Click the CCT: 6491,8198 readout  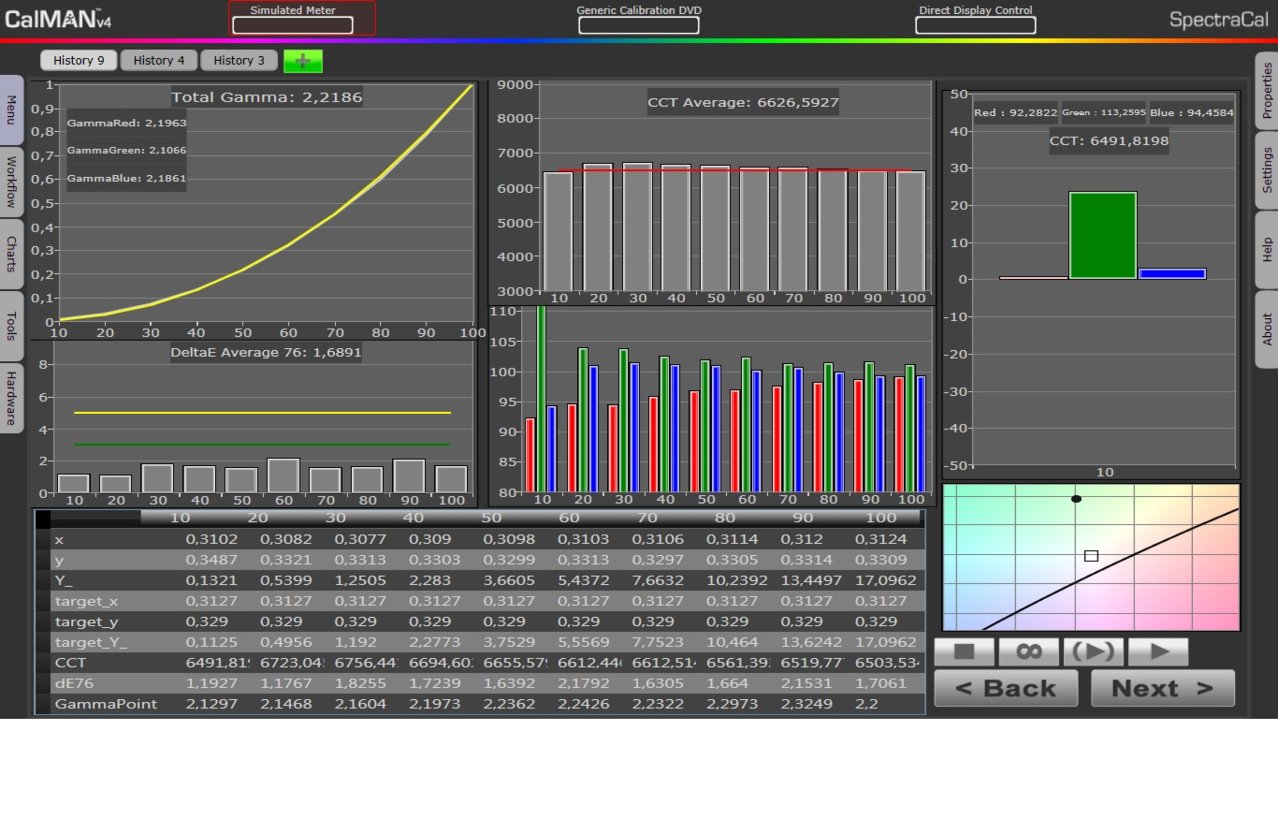pos(1109,141)
